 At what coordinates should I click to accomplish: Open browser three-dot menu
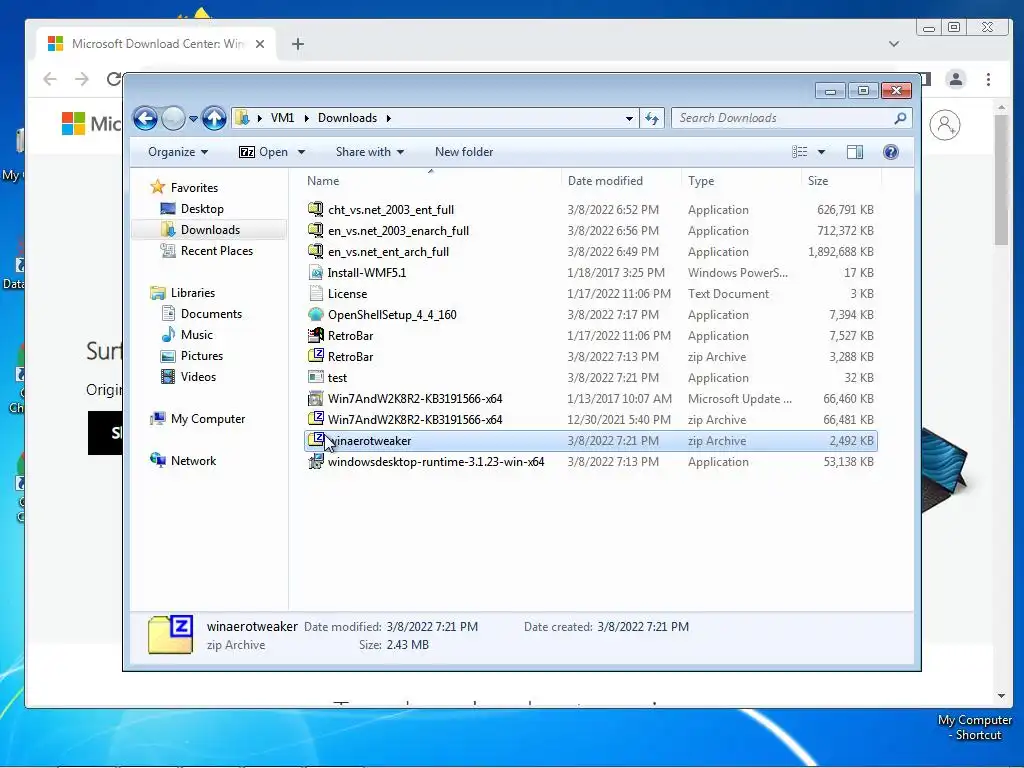click(x=988, y=79)
